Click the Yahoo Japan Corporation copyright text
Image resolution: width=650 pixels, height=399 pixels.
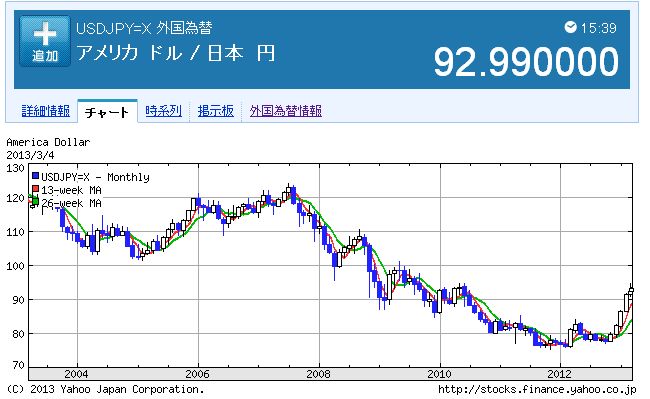pyautogui.click(x=105, y=389)
